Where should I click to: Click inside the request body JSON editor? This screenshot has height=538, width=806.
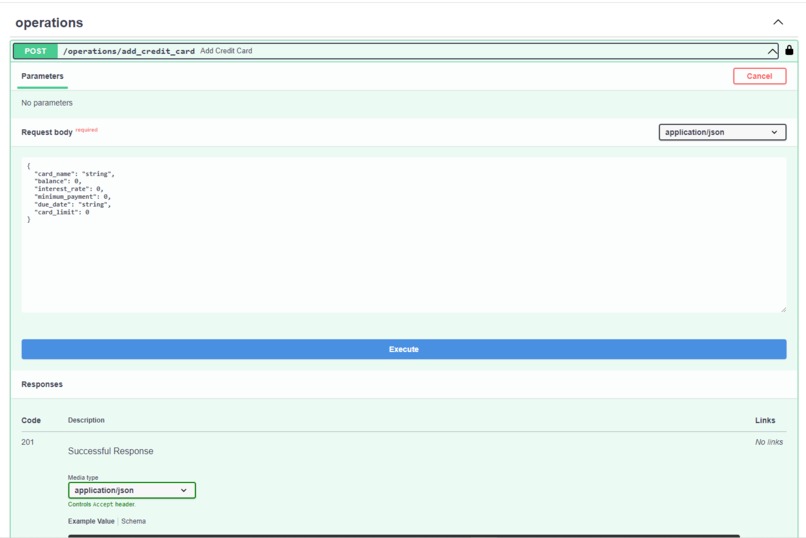(404, 235)
